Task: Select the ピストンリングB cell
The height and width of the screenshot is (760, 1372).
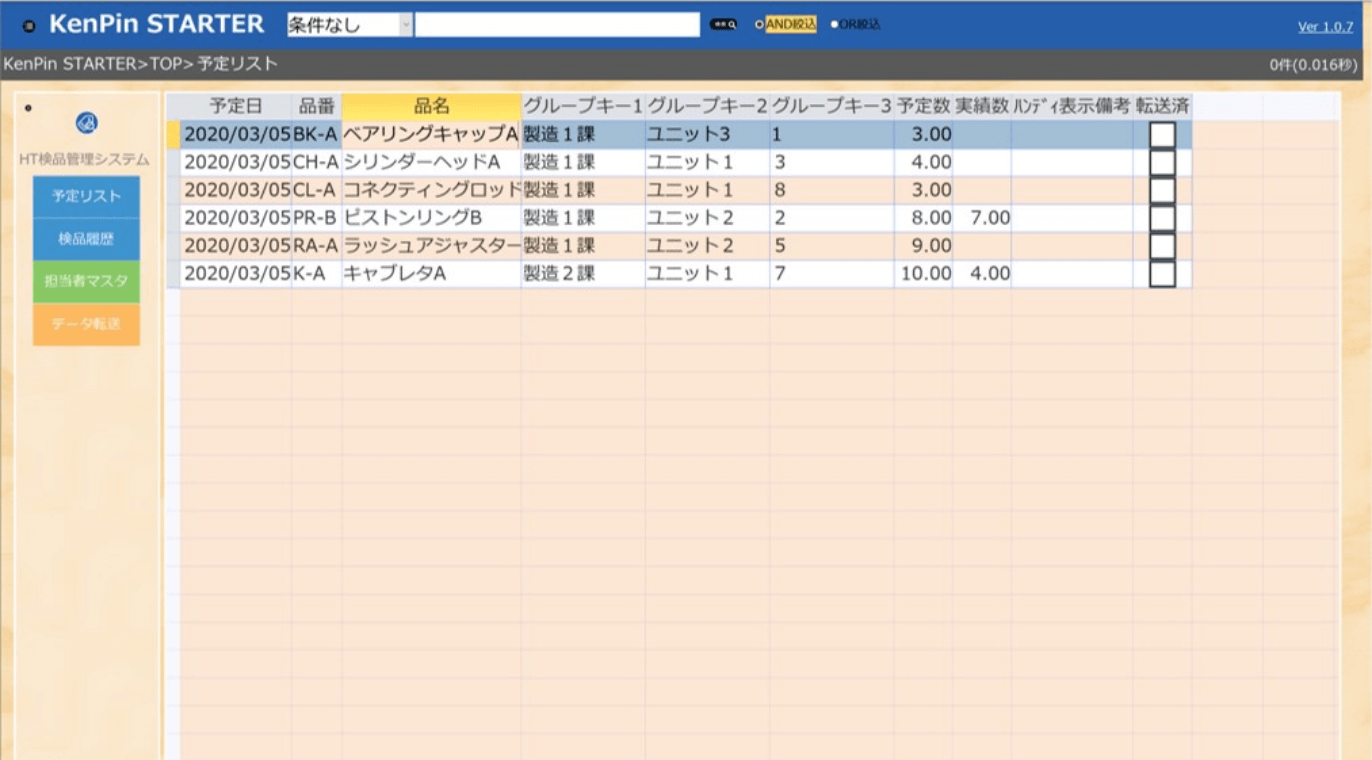Action: 432,218
